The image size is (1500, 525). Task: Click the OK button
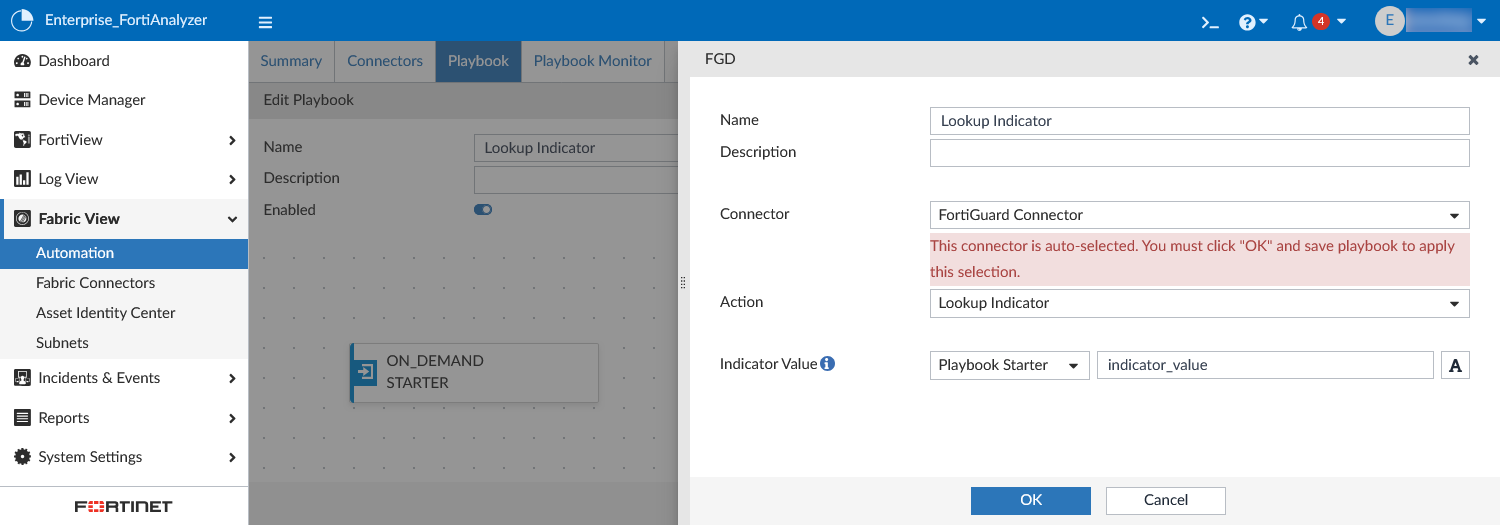pyautogui.click(x=1030, y=500)
